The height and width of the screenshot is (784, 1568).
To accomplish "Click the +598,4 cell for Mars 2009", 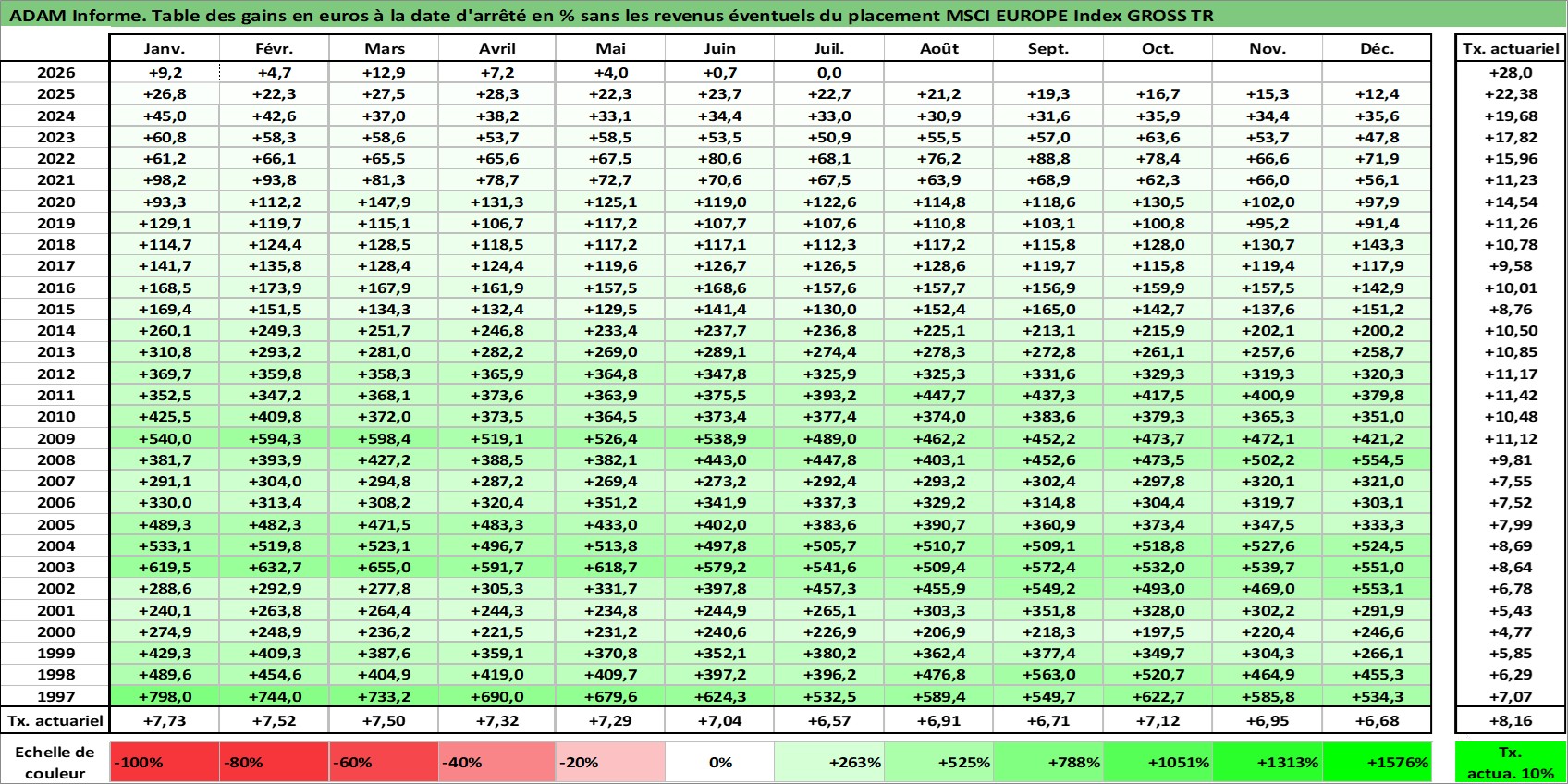I will (384, 438).
